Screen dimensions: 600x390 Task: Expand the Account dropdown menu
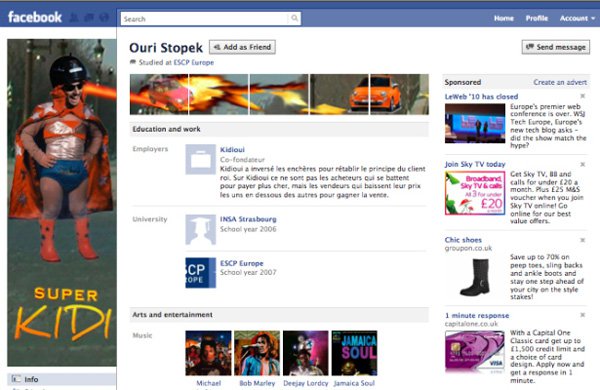click(577, 18)
